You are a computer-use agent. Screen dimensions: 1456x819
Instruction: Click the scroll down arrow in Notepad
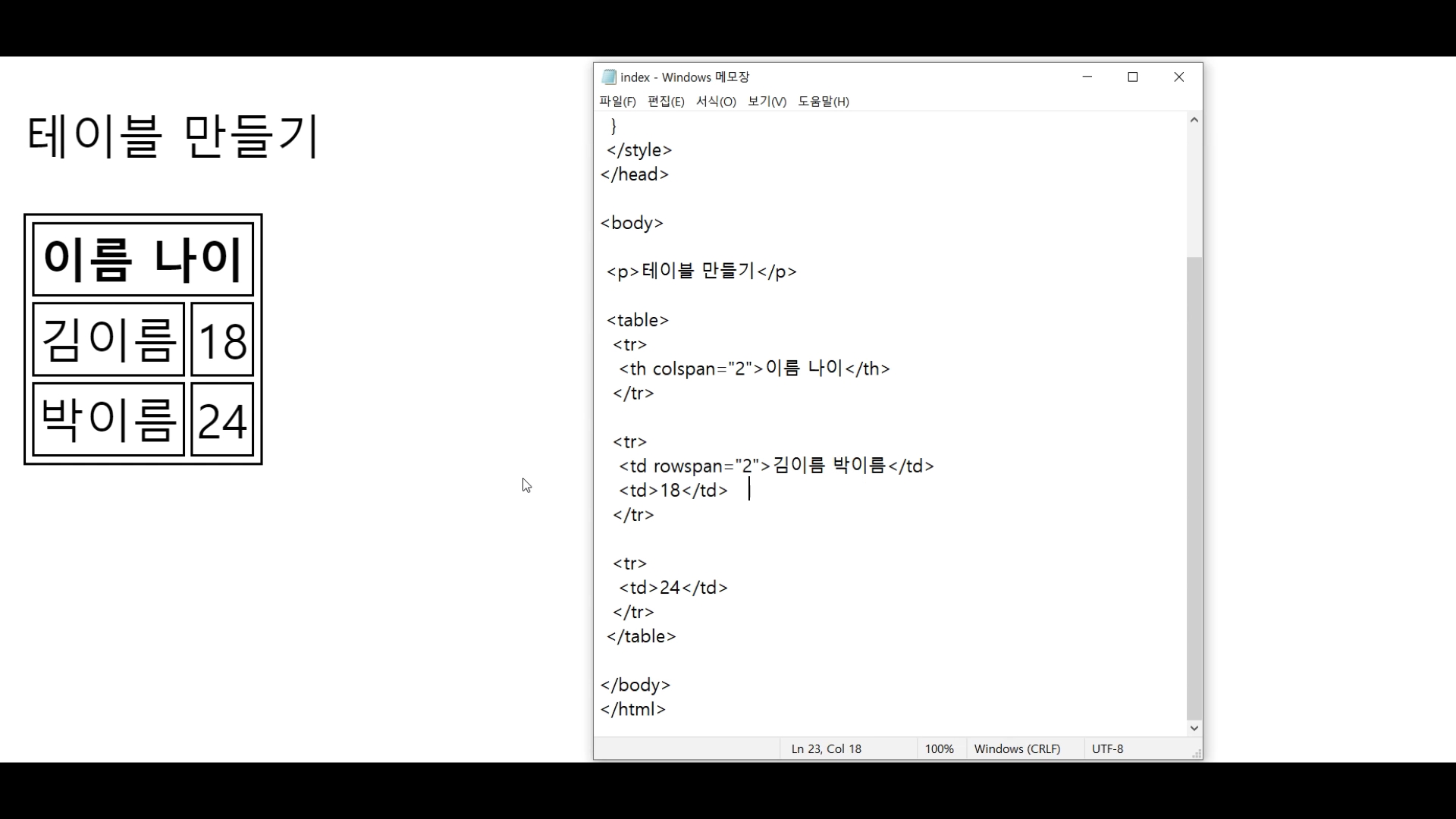(1194, 728)
